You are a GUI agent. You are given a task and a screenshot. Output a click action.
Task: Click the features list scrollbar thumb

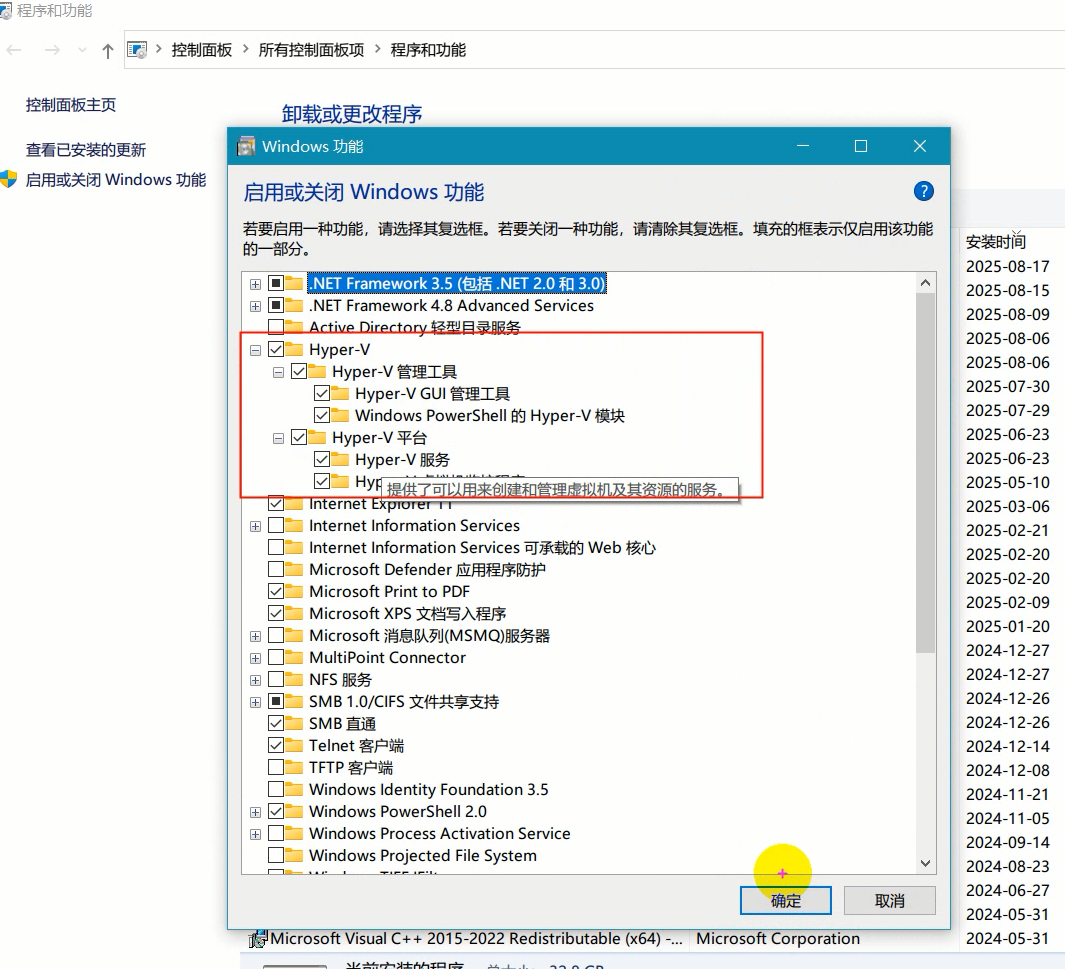[925, 473]
